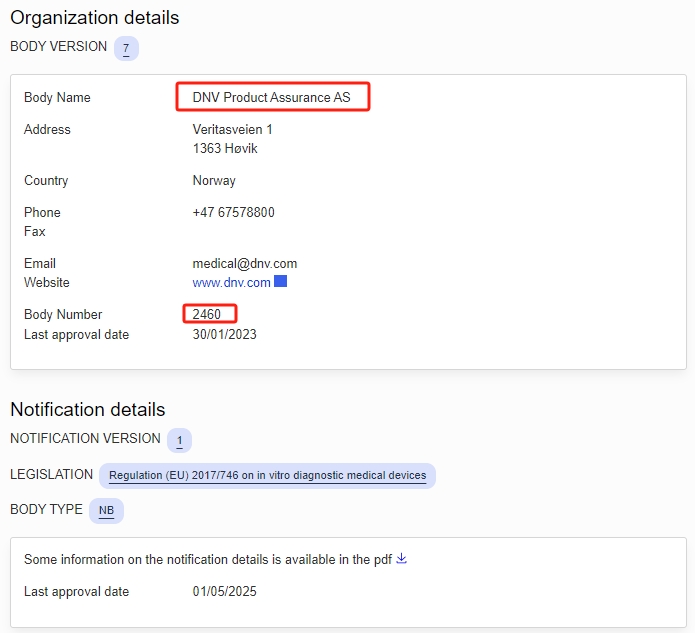Click the NB body type badge
Viewport: 695px width, 633px height.
[x=106, y=511]
